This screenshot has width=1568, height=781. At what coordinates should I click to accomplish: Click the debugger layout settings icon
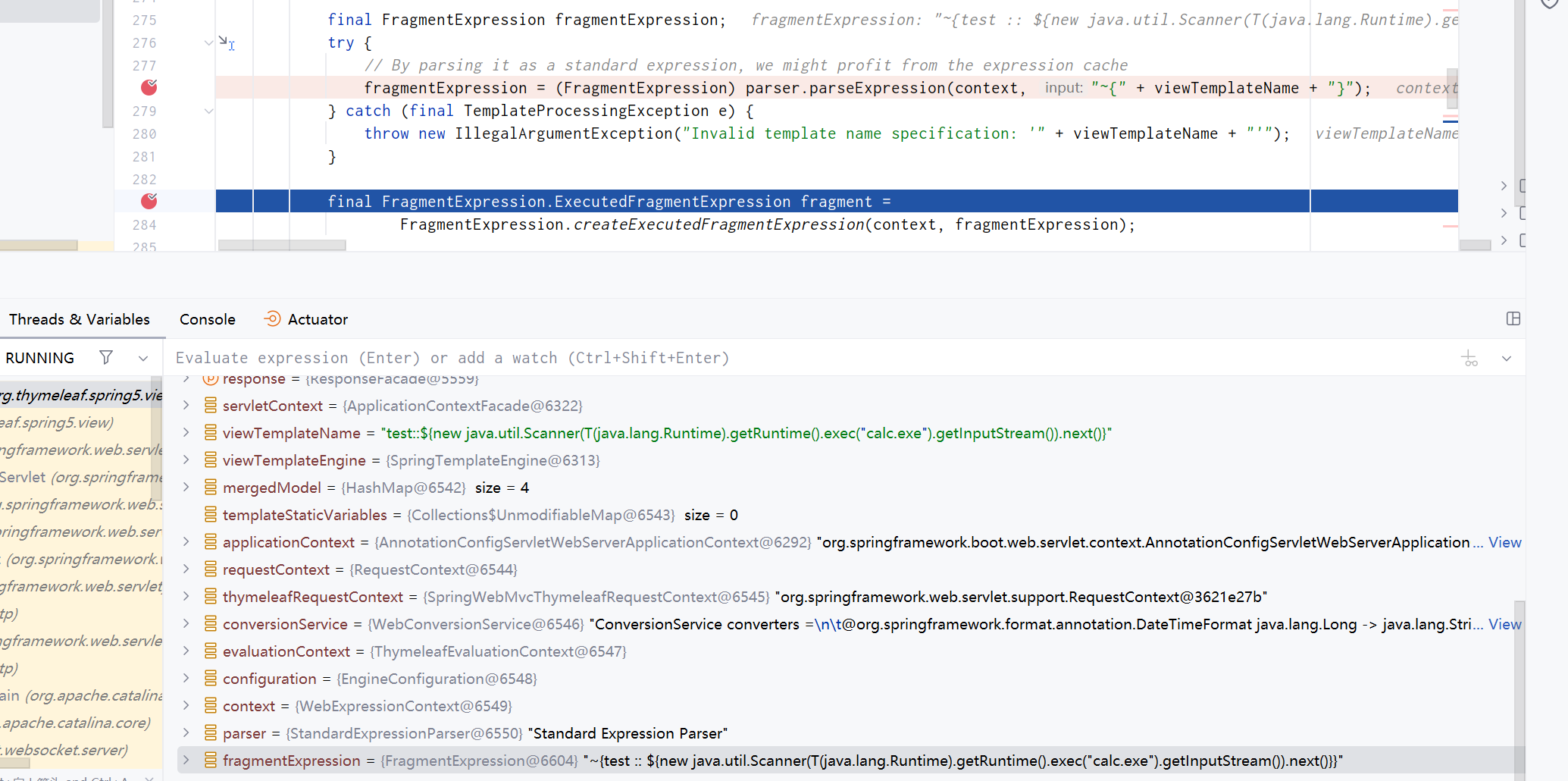1513,319
